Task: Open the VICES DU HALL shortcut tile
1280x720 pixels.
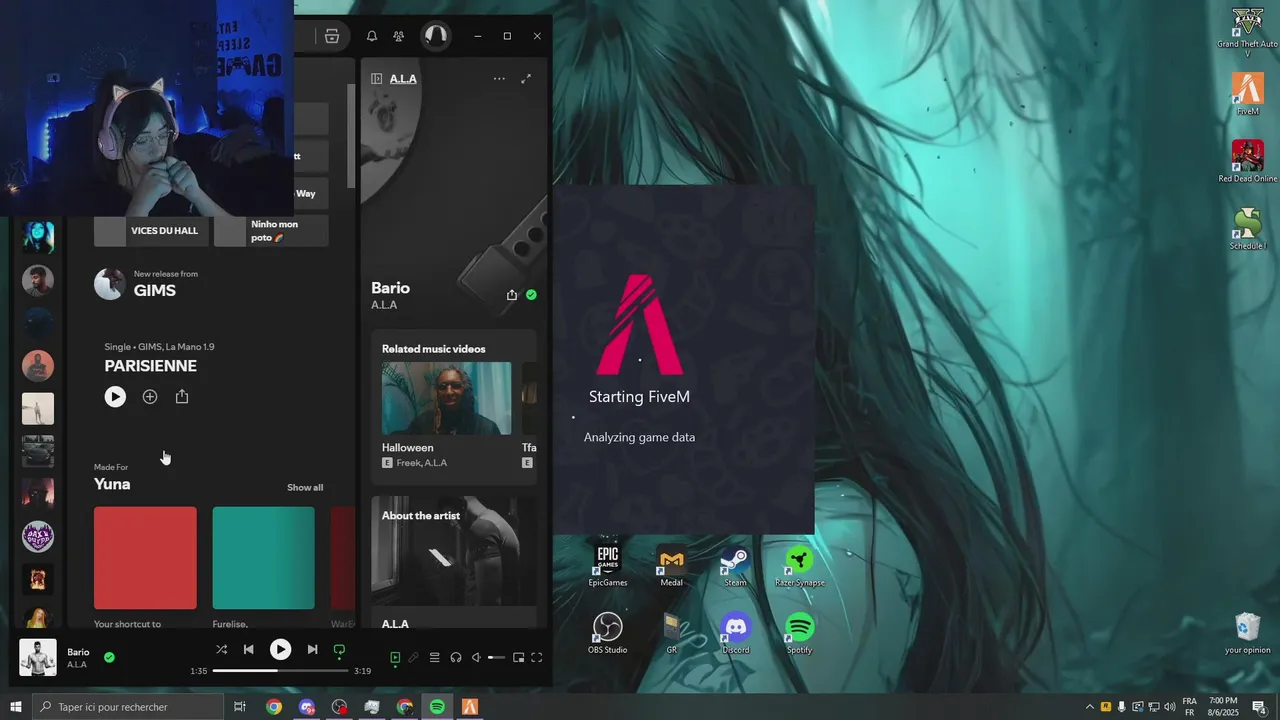Action: click(x=152, y=231)
